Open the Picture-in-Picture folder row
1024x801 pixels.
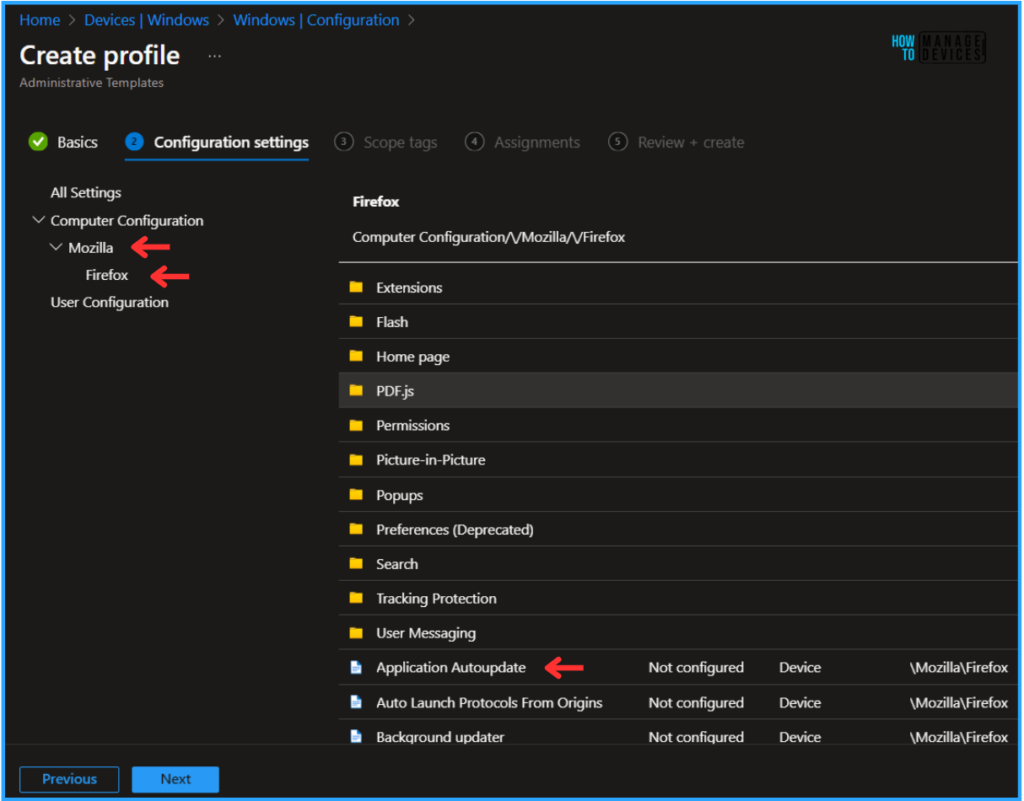point(678,460)
